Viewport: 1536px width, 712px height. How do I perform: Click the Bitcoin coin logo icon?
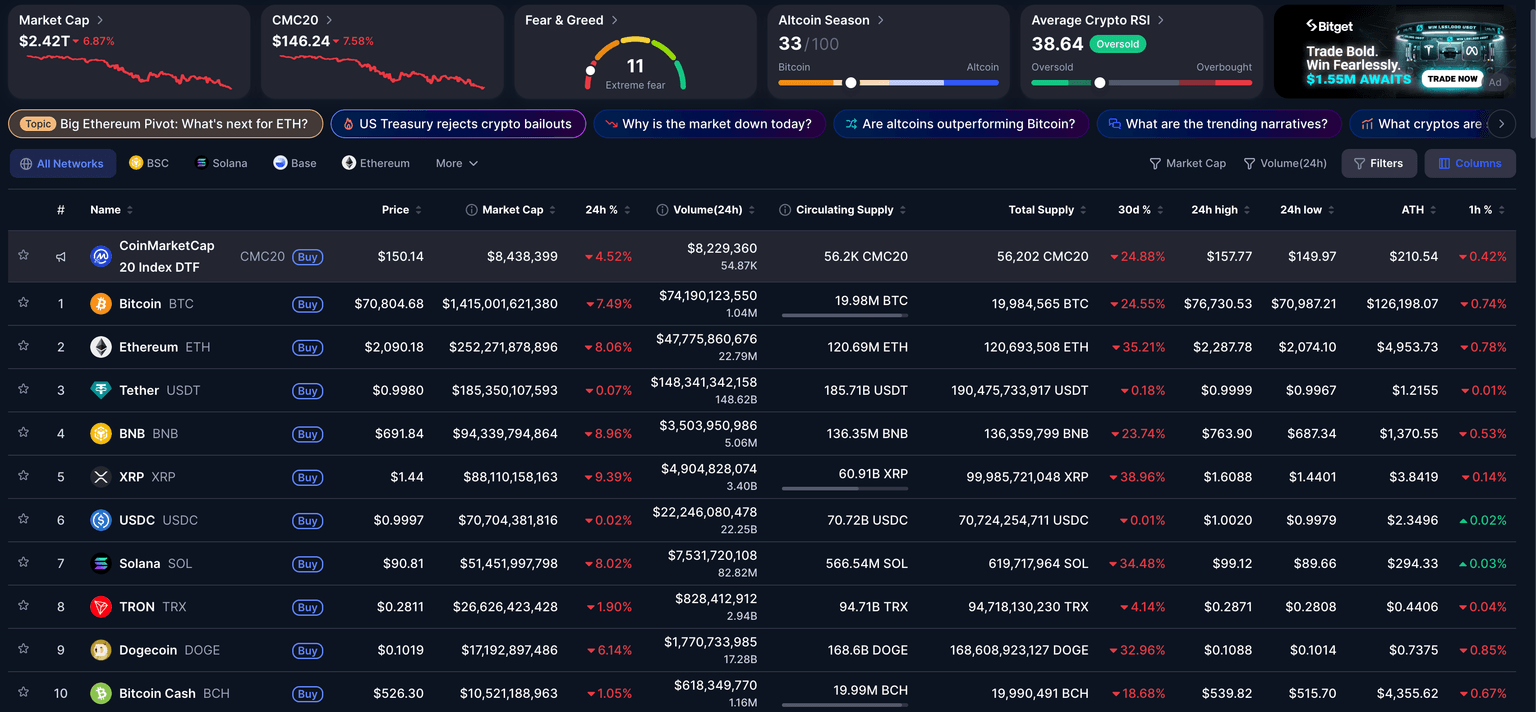101,304
